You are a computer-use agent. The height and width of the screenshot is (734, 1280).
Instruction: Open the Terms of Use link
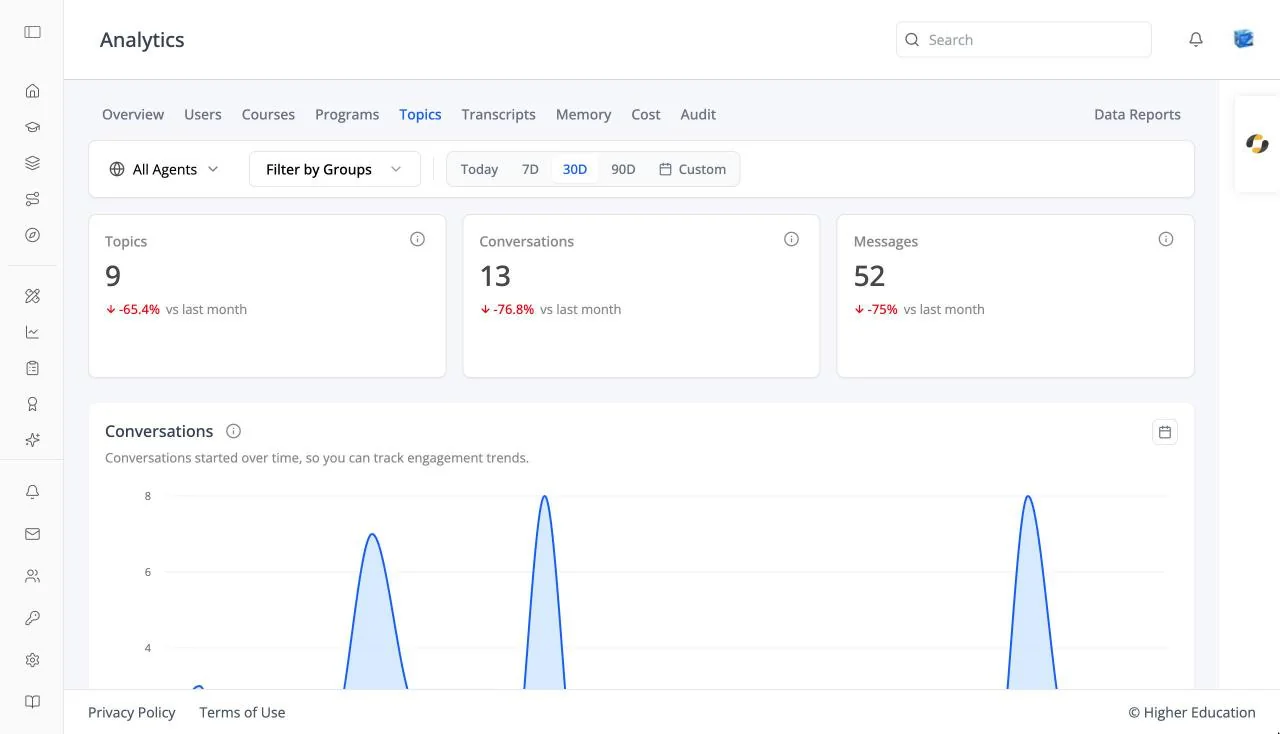coord(242,712)
